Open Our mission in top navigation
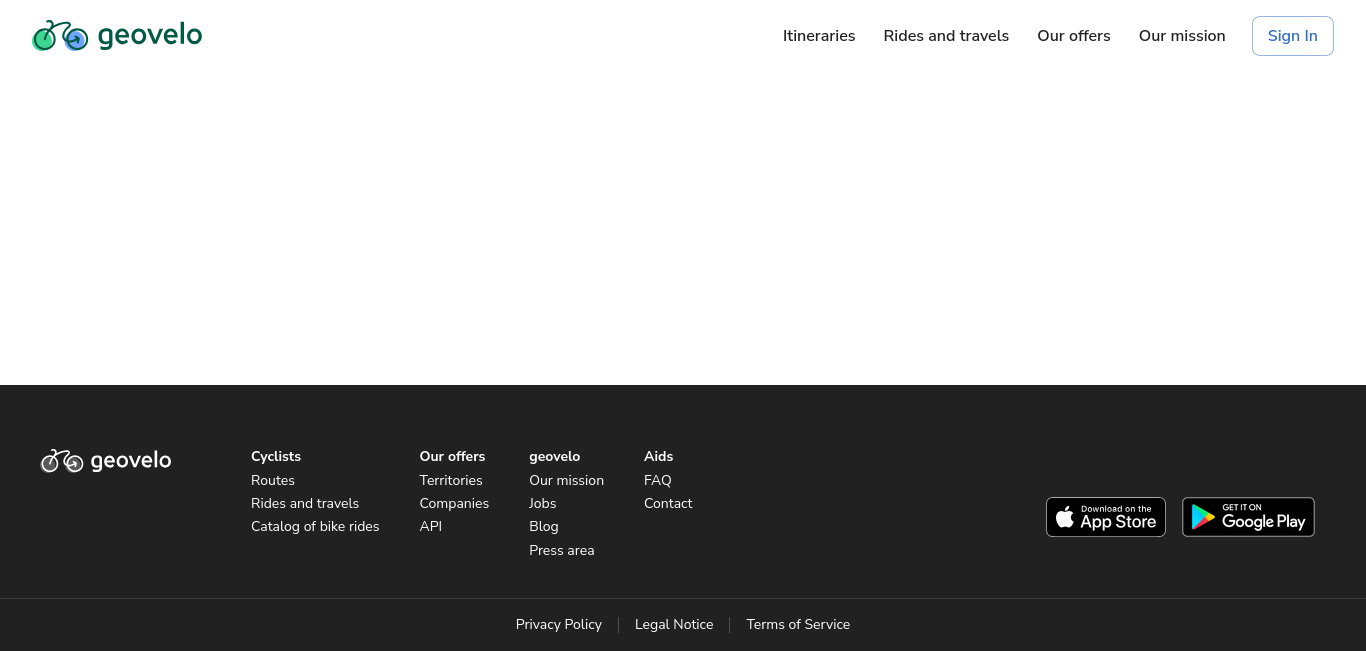1366x651 pixels. 1182,36
